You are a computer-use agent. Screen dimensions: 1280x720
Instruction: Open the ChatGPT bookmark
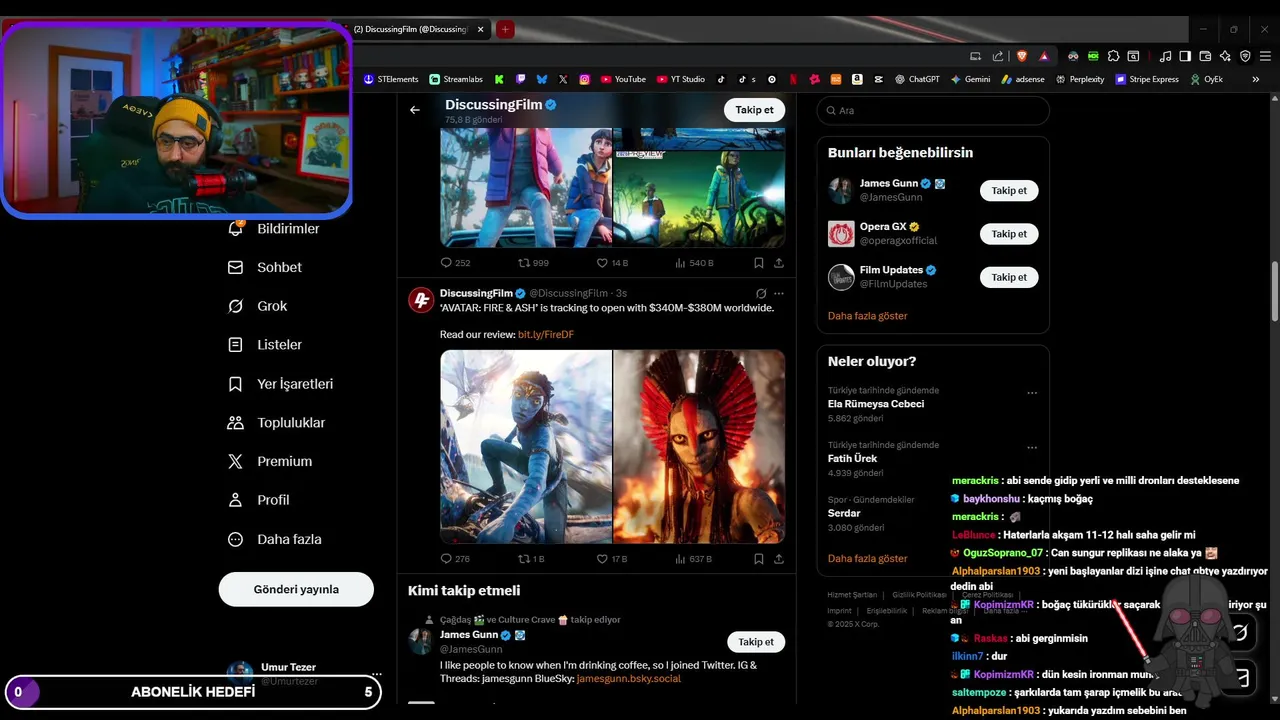click(x=917, y=79)
